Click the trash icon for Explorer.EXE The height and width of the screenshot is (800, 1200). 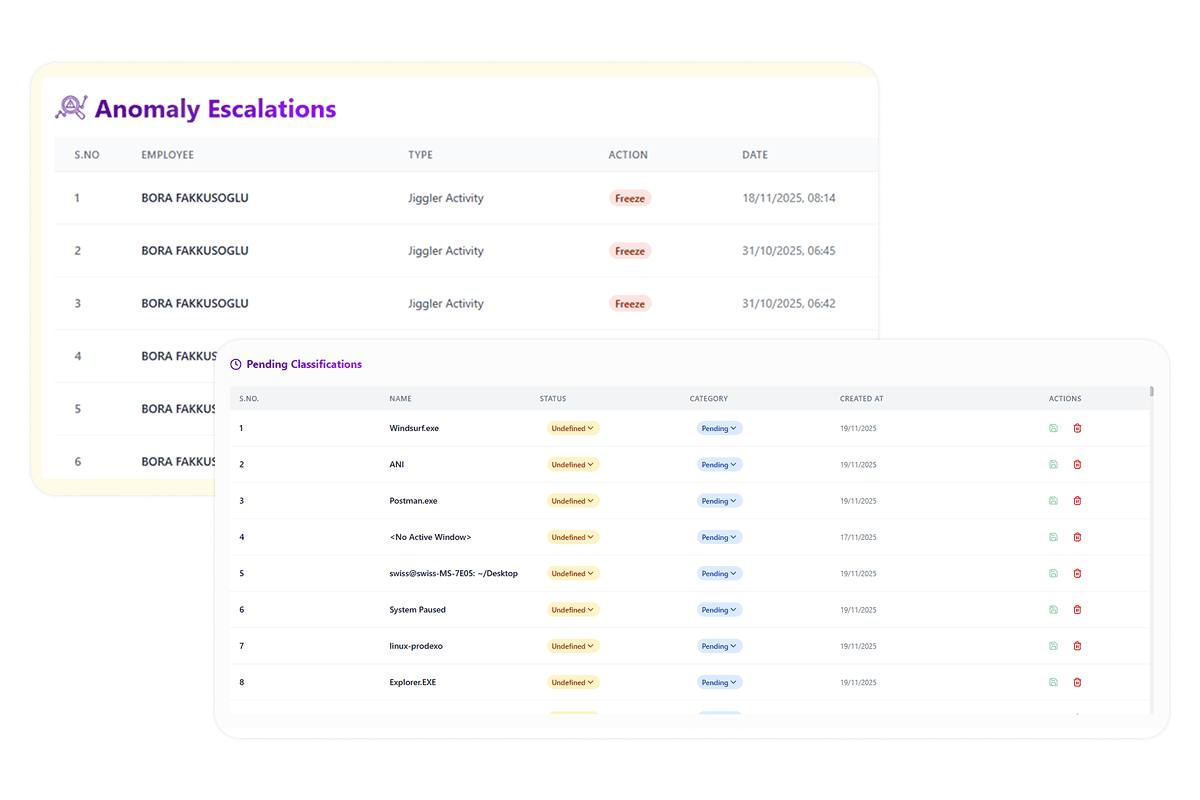[x=1077, y=683]
